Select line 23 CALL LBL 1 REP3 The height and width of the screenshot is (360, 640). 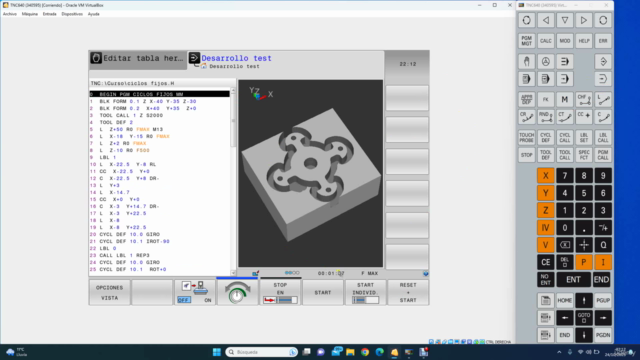click(159, 255)
